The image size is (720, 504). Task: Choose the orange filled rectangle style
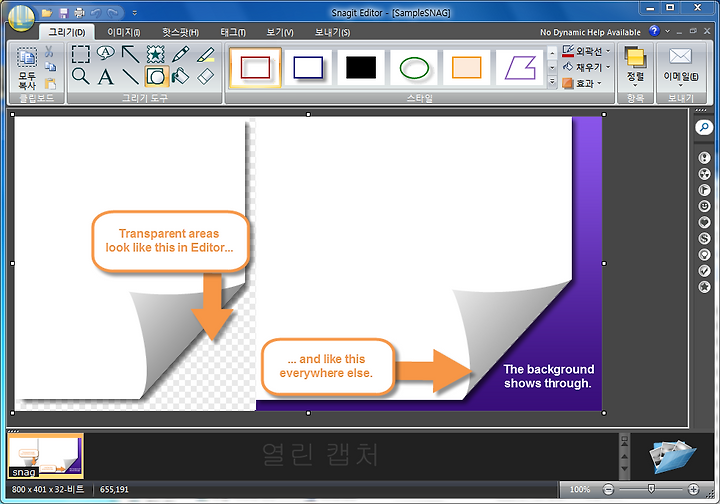point(467,67)
